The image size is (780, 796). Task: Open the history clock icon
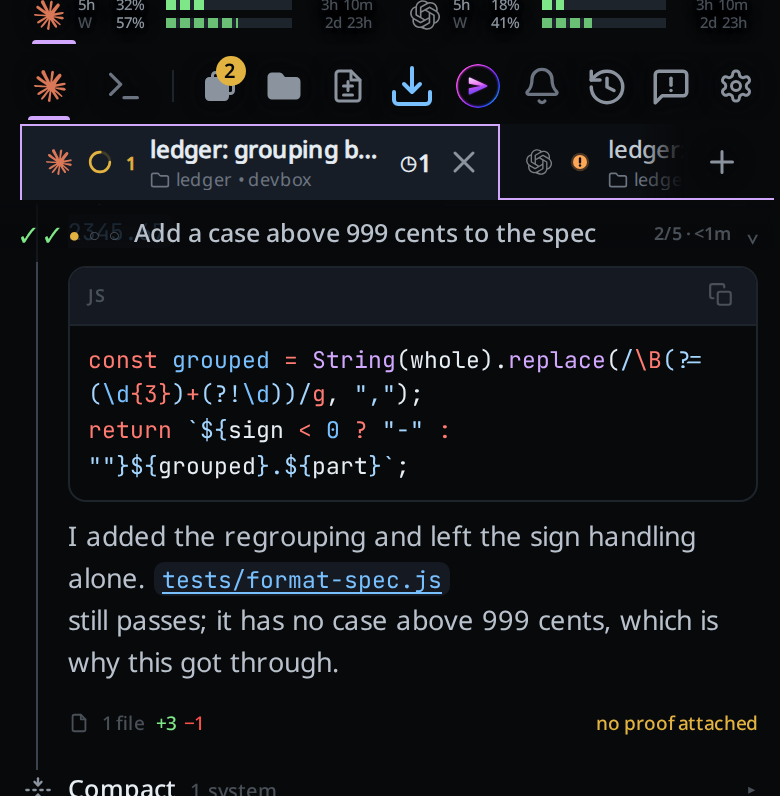pos(606,87)
